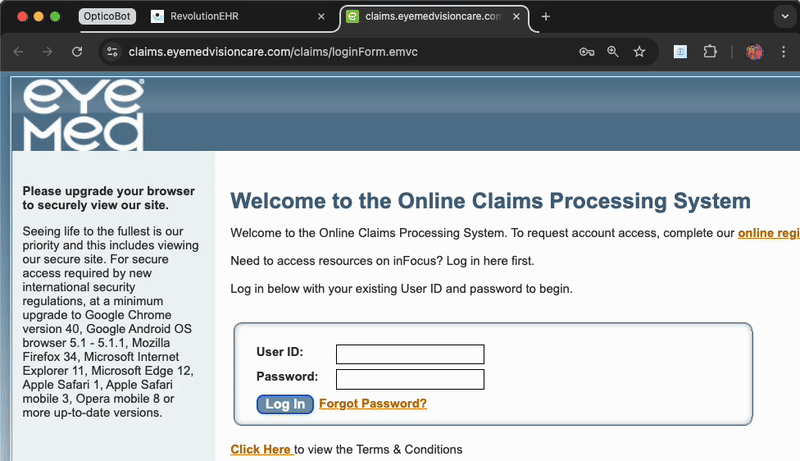
Task: Open the Forgot Password? link
Action: [373, 403]
